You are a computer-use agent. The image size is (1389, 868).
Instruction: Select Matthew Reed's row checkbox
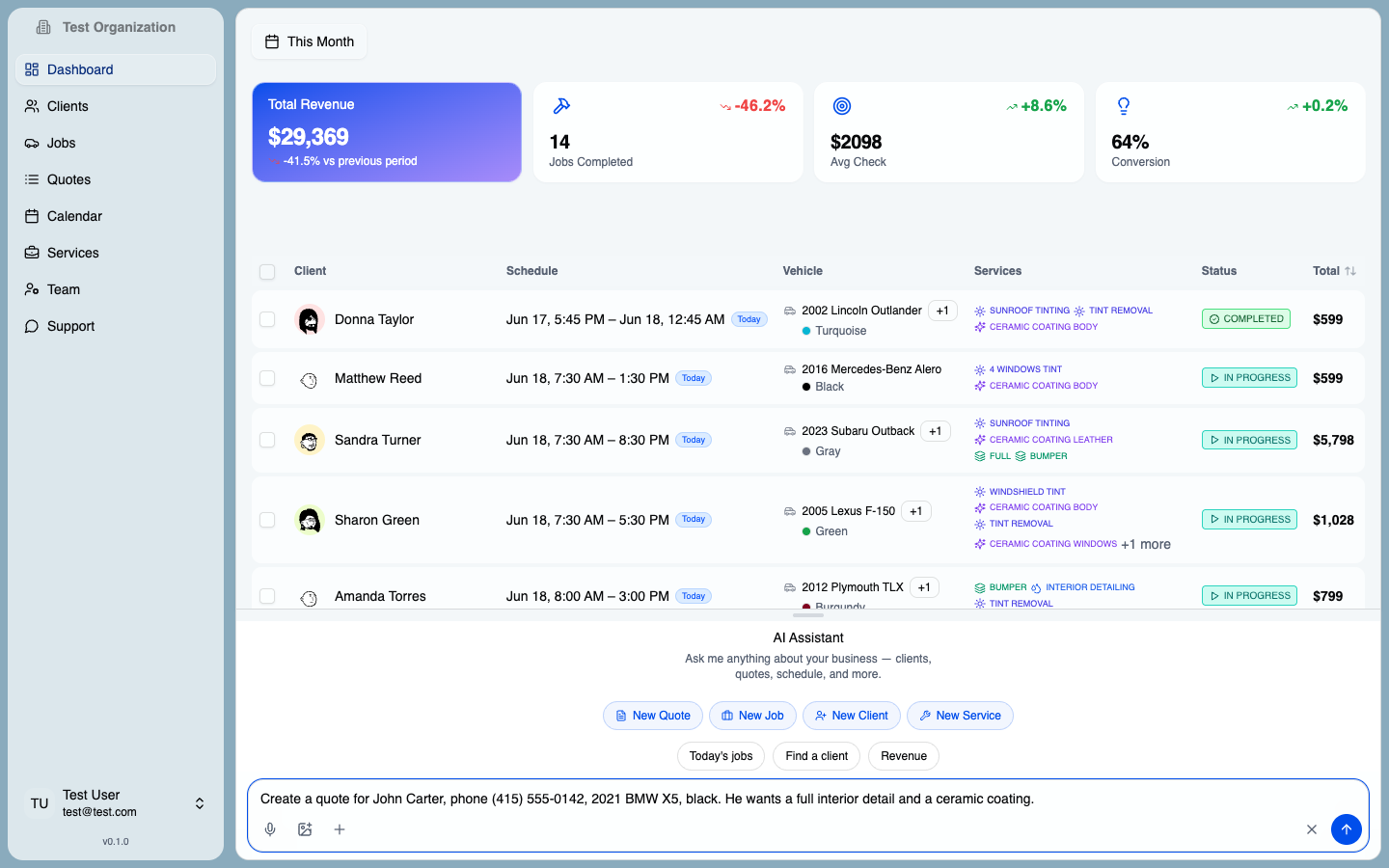267,378
